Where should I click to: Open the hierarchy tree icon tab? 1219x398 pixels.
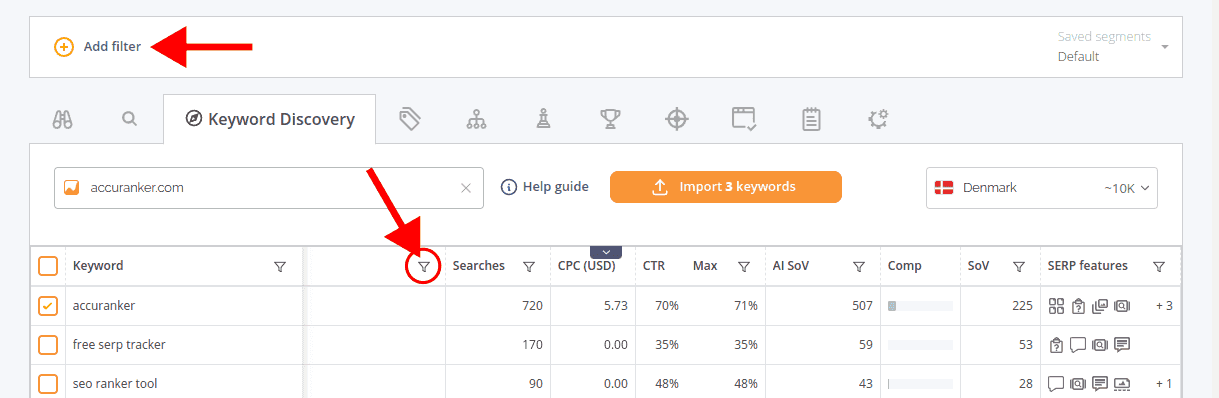click(x=476, y=119)
